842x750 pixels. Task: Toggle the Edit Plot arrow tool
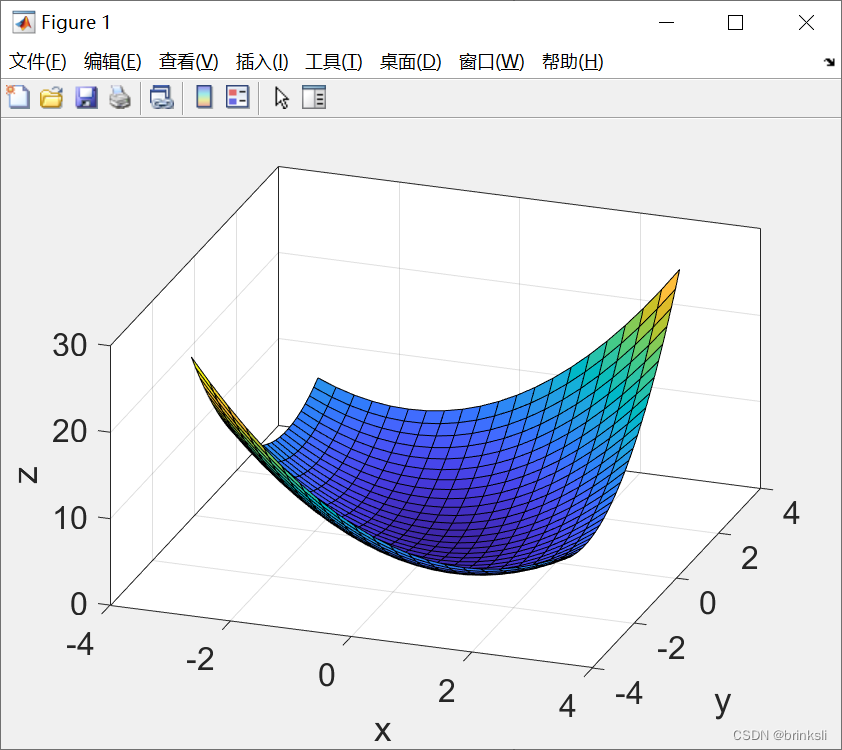click(x=281, y=98)
